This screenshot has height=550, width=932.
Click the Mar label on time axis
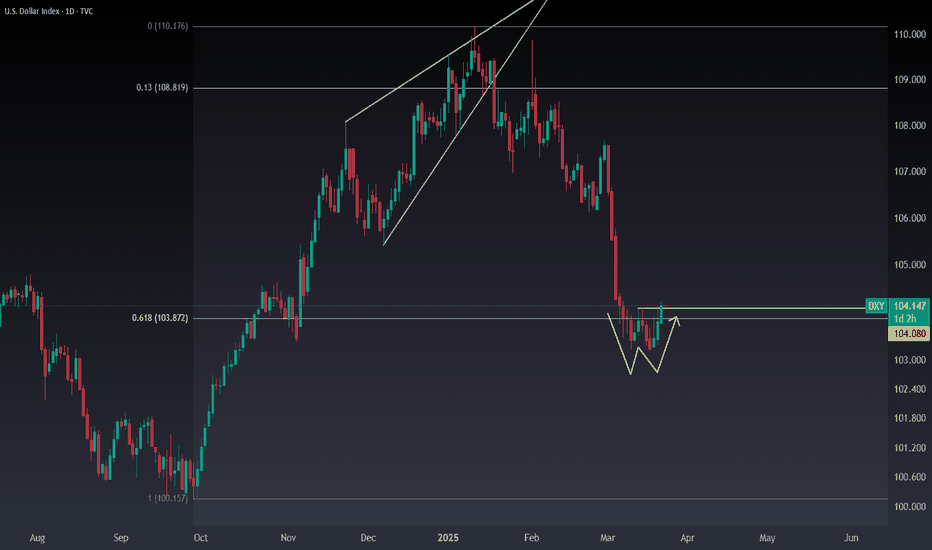click(607, 538)
